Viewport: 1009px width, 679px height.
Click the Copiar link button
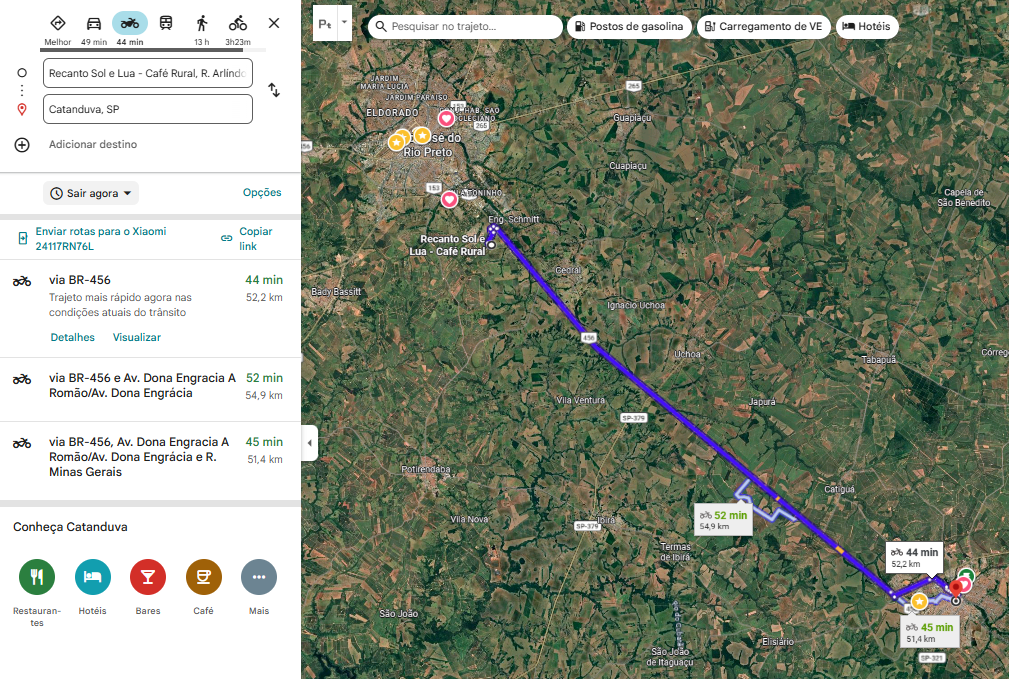point(247,238)
